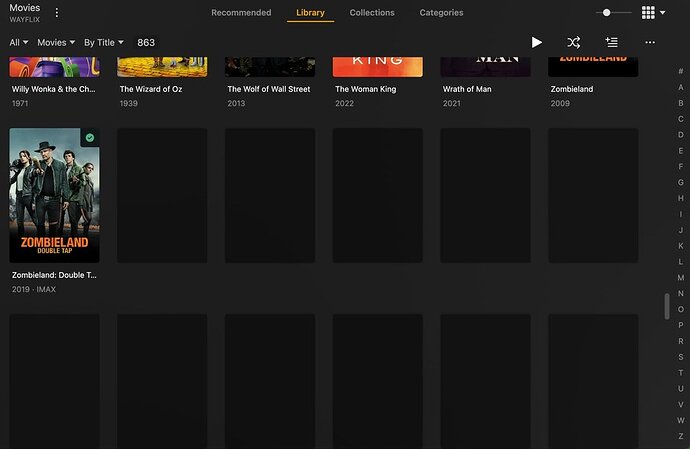This screenshot has width=690, height=449.
Task: Open the Movies library options menu
Action: click(x=57, y=13)
